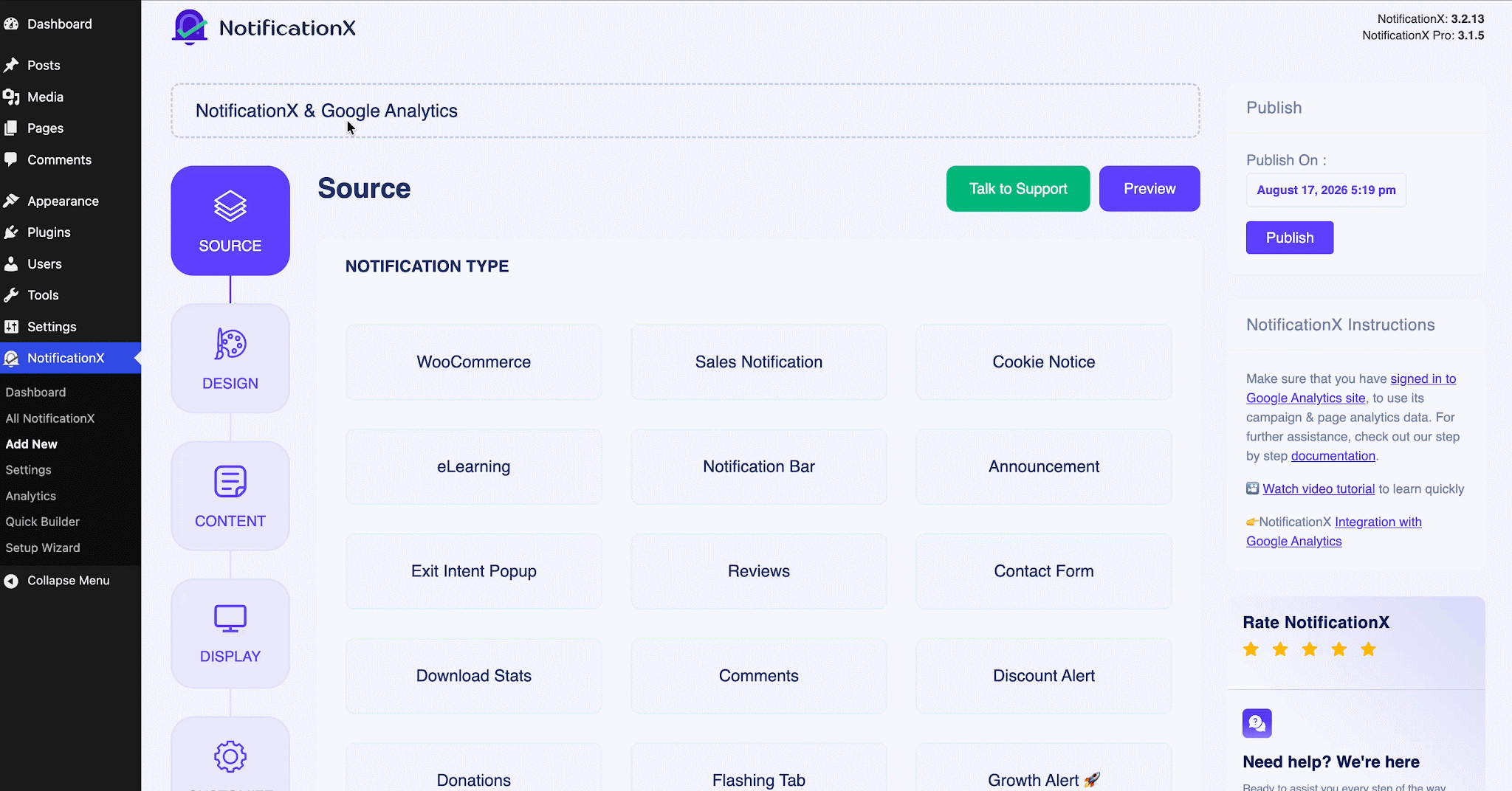Click the fifth rating star
This screenshot has width=1512, height=791.
1369,649
